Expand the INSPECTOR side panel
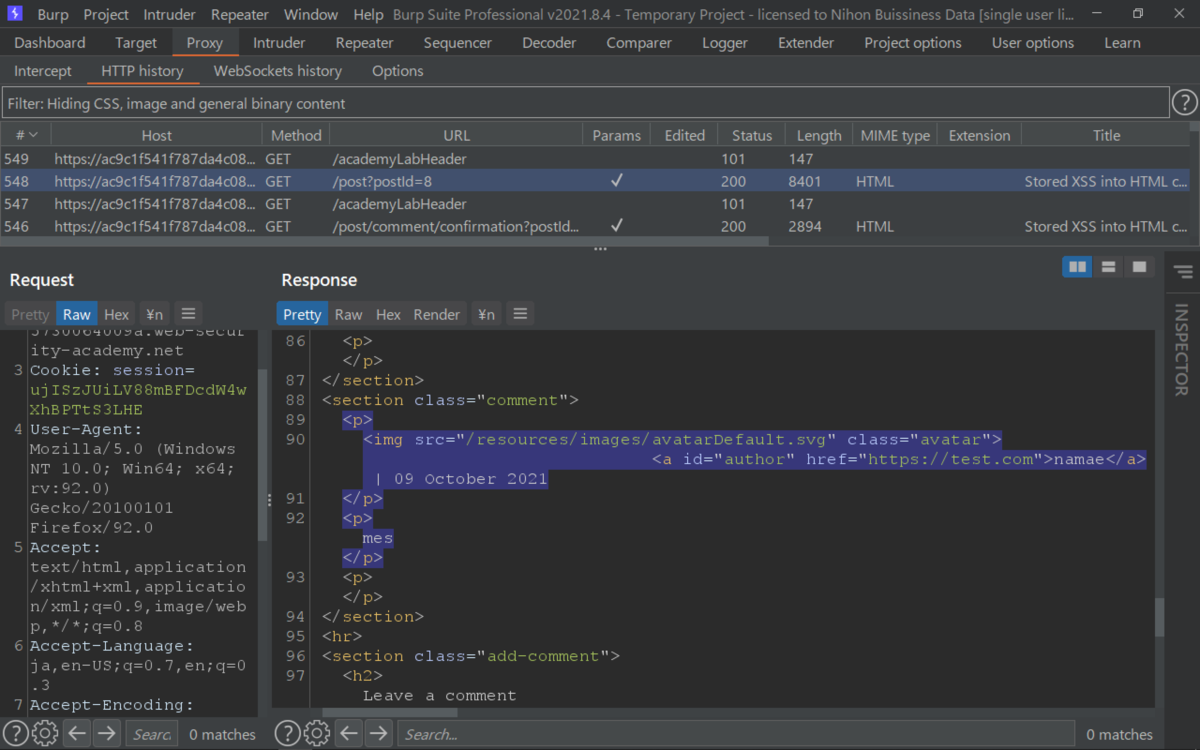Screen dimensions: 1200x750 click(x=1183, y=348)
